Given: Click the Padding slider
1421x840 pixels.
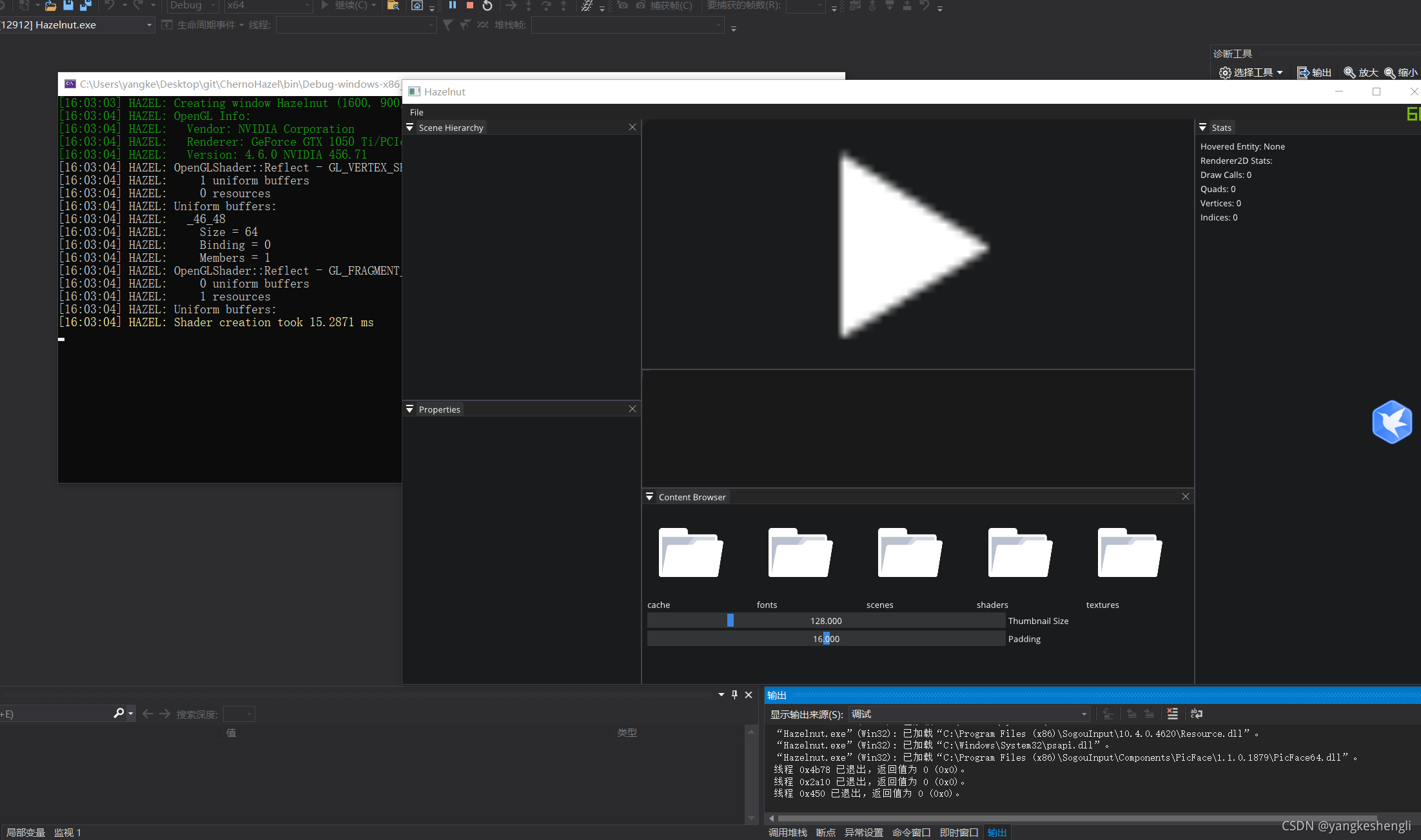Looking at the screenshot, I should click(826, 639).
